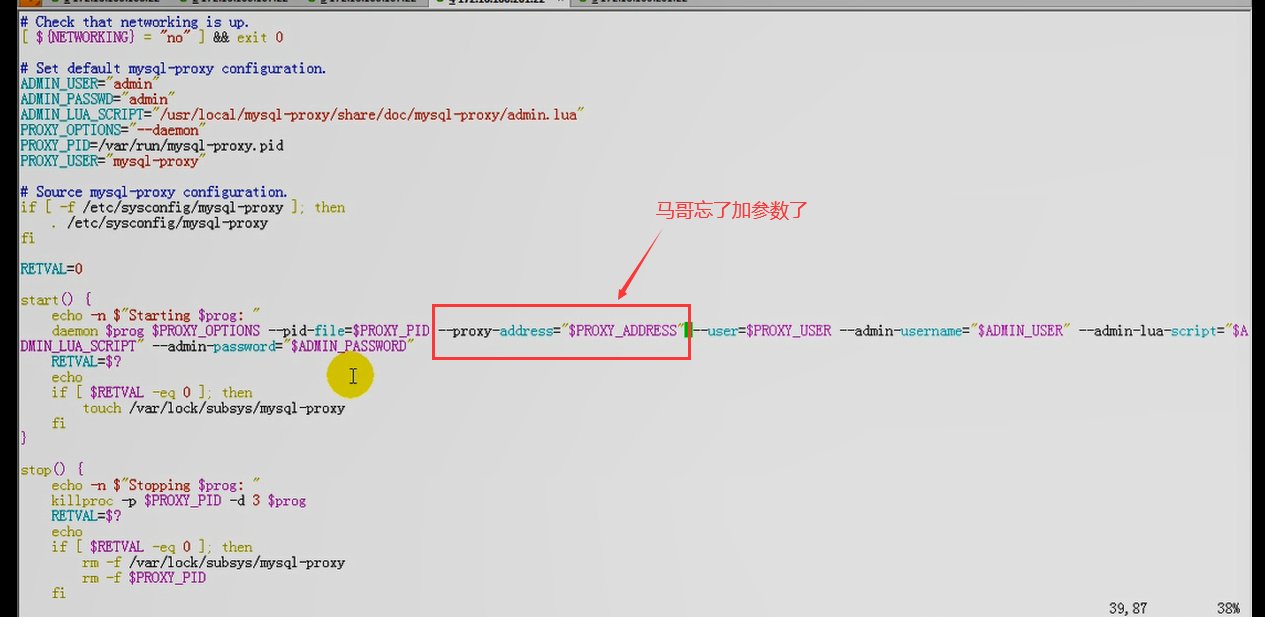Click the comment "# Check that networking is up."

[135, 22]
